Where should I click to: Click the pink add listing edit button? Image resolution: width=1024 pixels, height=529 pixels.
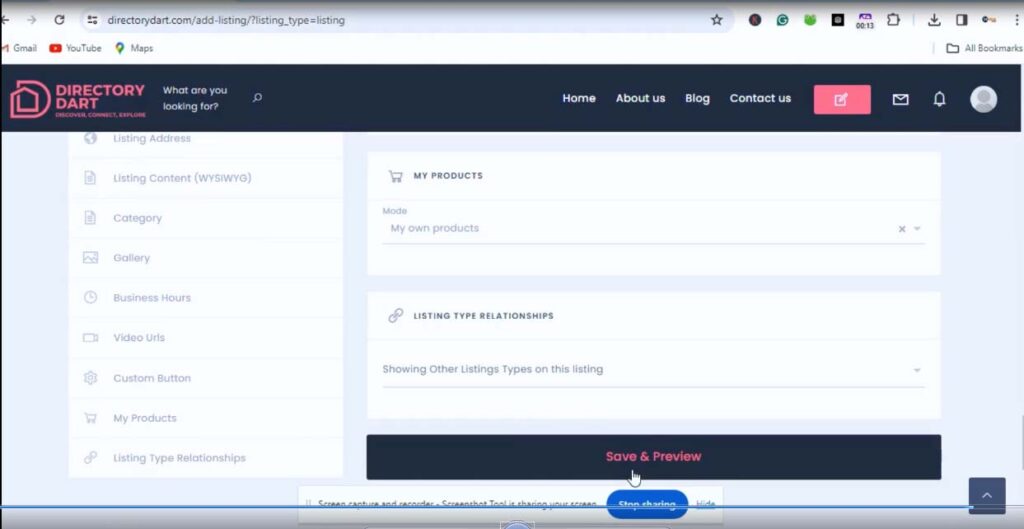coord(842,99)
